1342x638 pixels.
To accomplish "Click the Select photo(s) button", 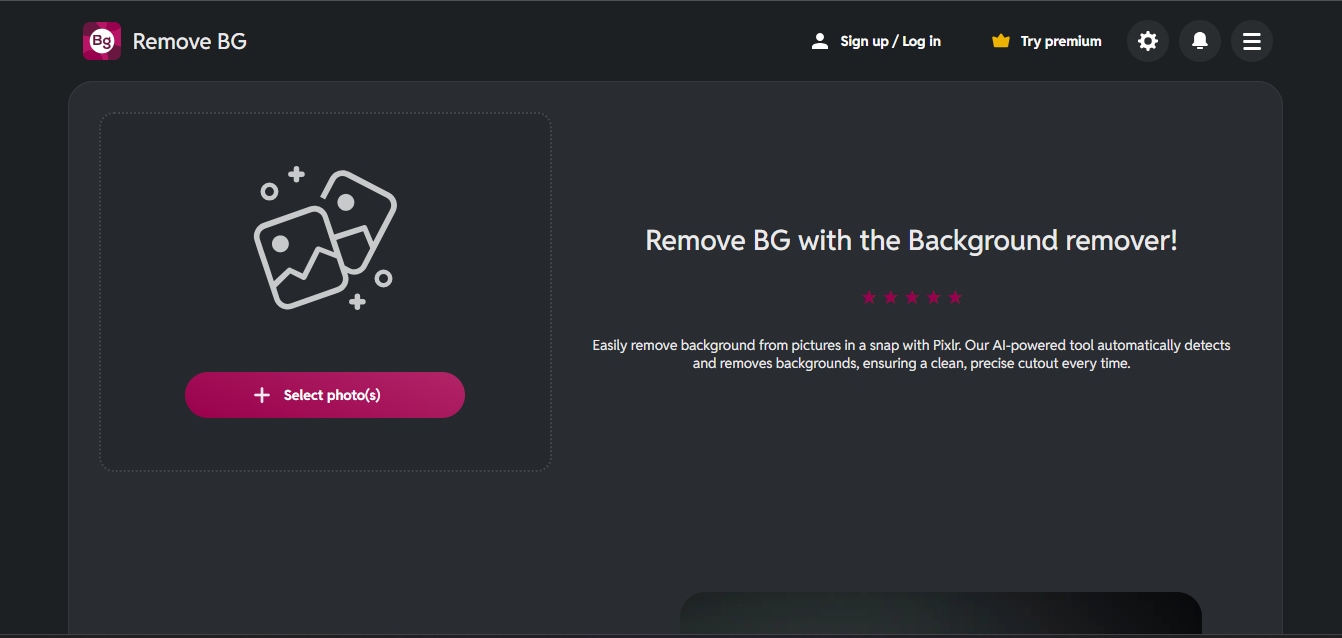I will 325,395.
